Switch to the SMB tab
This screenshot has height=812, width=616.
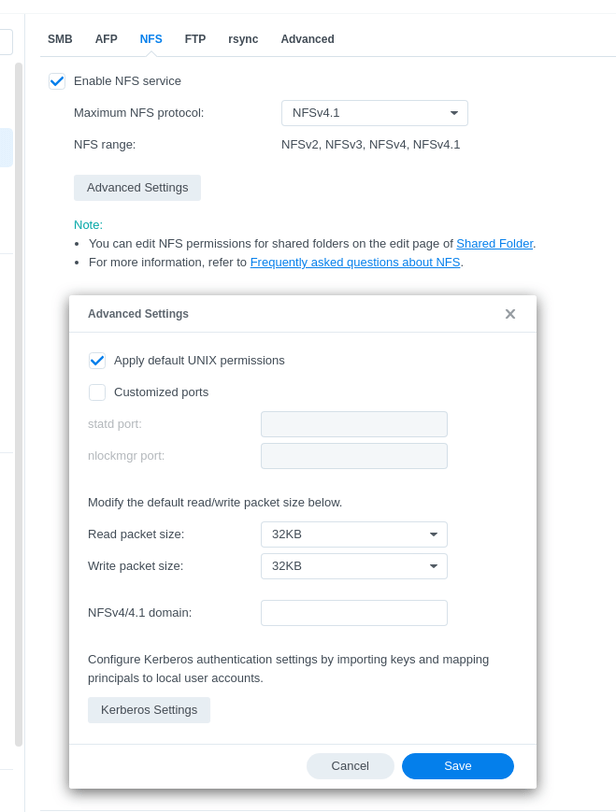[60, 39]
